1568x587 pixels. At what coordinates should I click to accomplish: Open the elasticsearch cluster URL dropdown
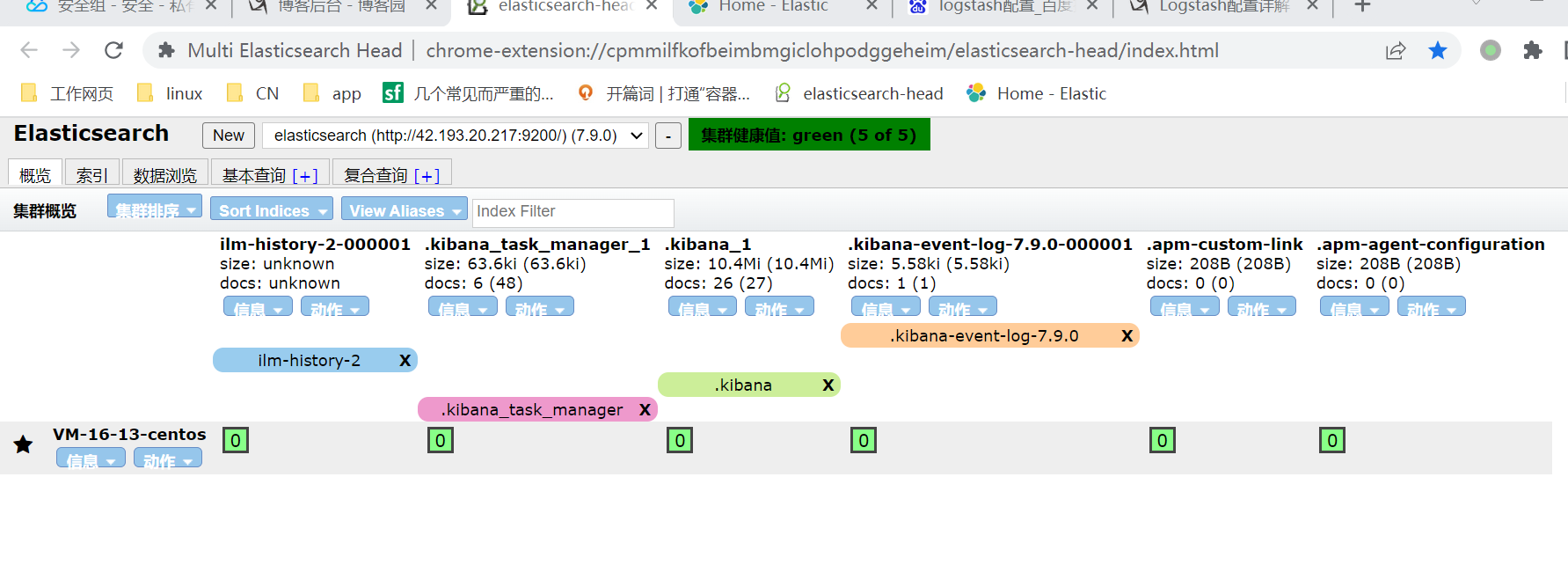pyautogui.click(x=456, y=136)
